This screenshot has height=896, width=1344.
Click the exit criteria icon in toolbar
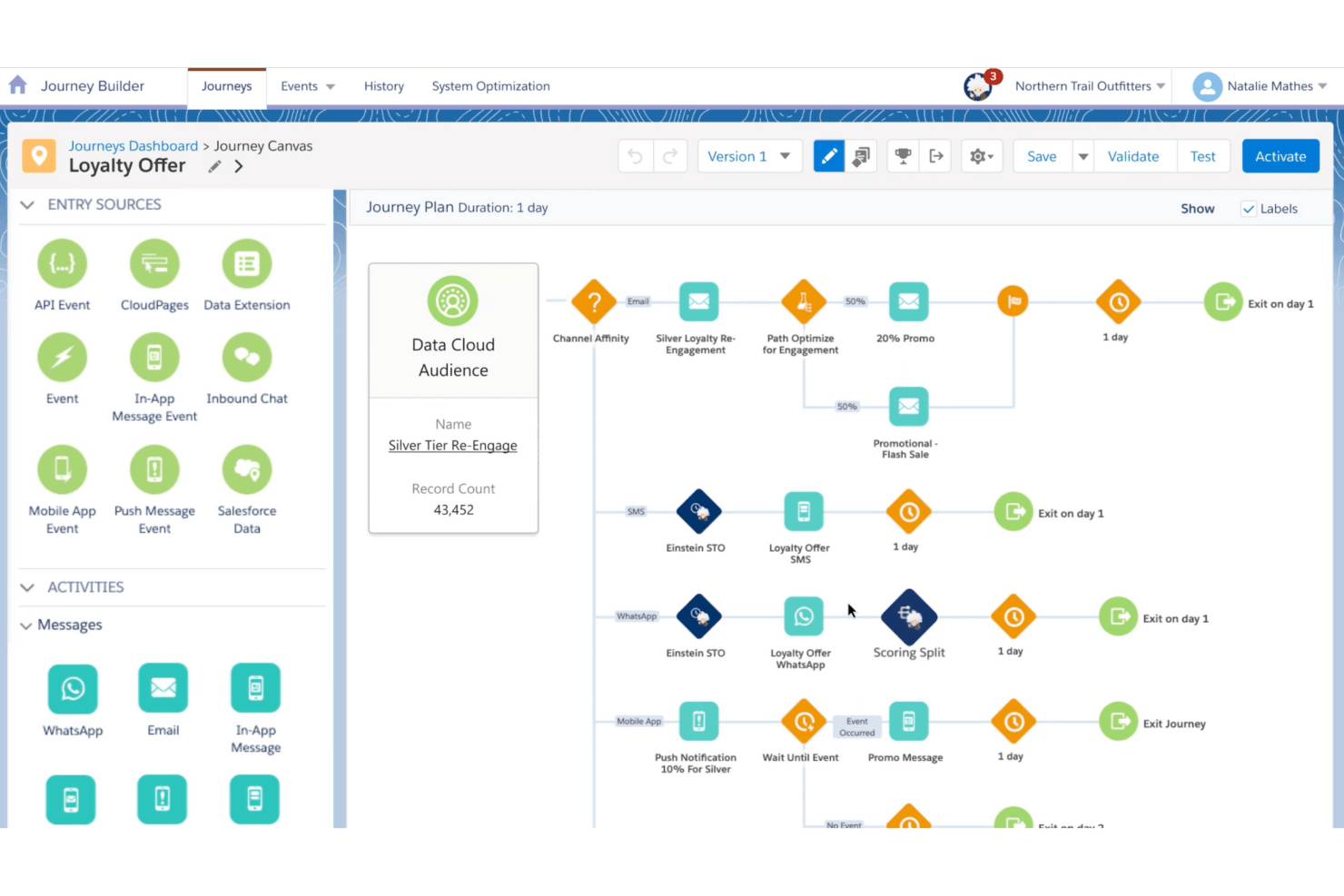point(936,156)
